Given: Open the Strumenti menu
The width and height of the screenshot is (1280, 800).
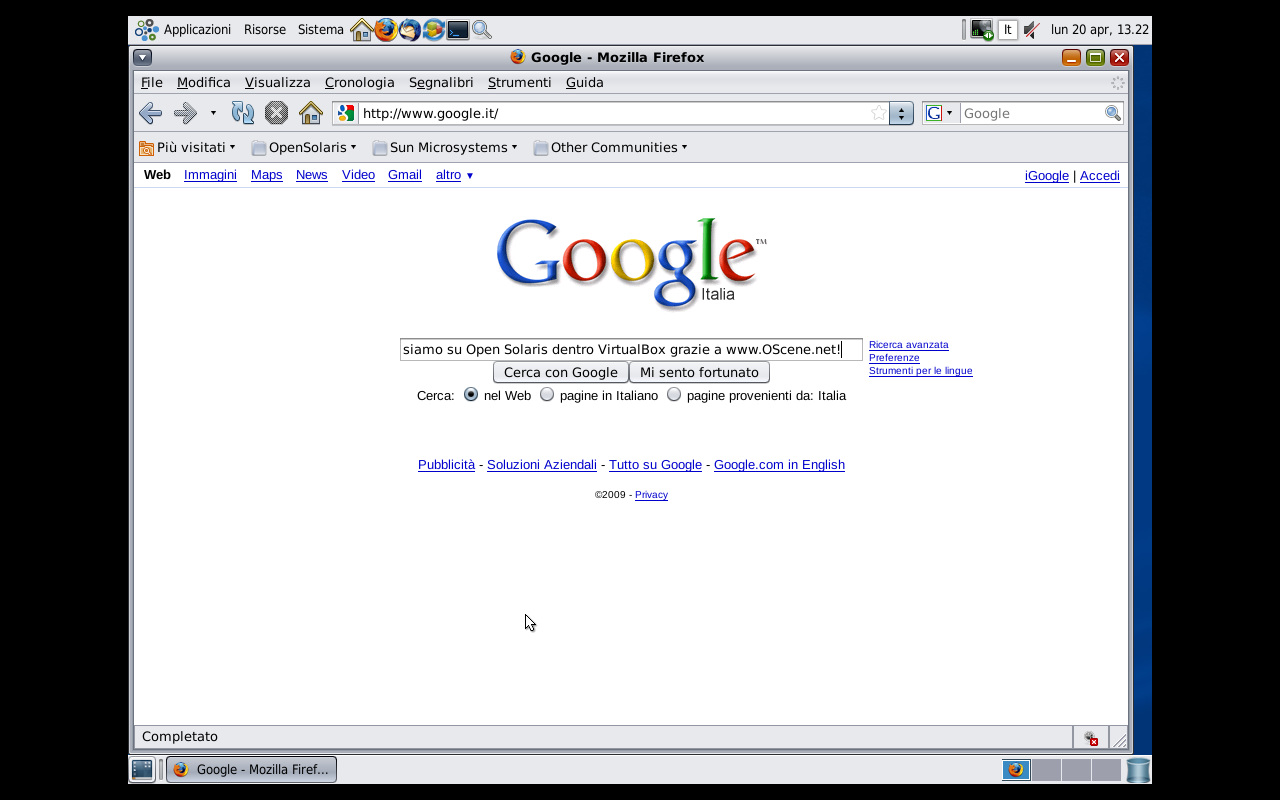Looking at the screenshot, I should (520, 83).
